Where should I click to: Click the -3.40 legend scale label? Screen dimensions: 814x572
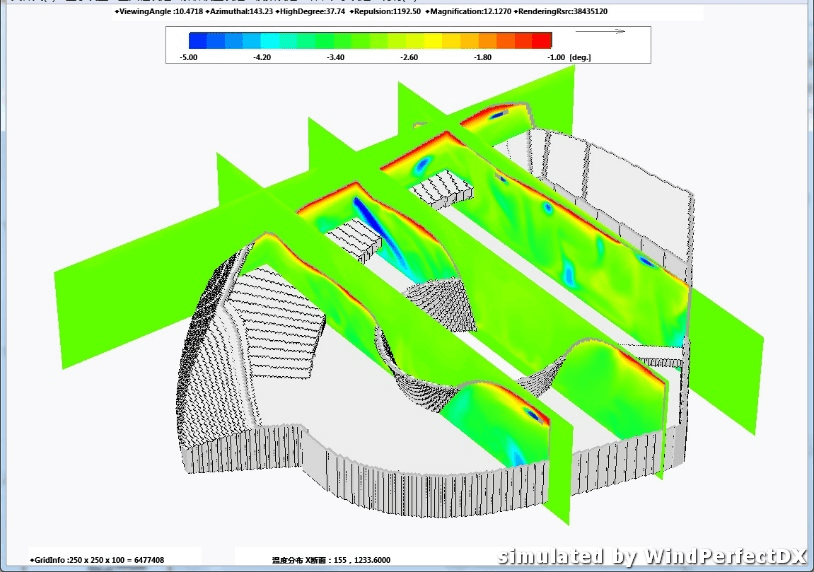(x=335, y=58)
